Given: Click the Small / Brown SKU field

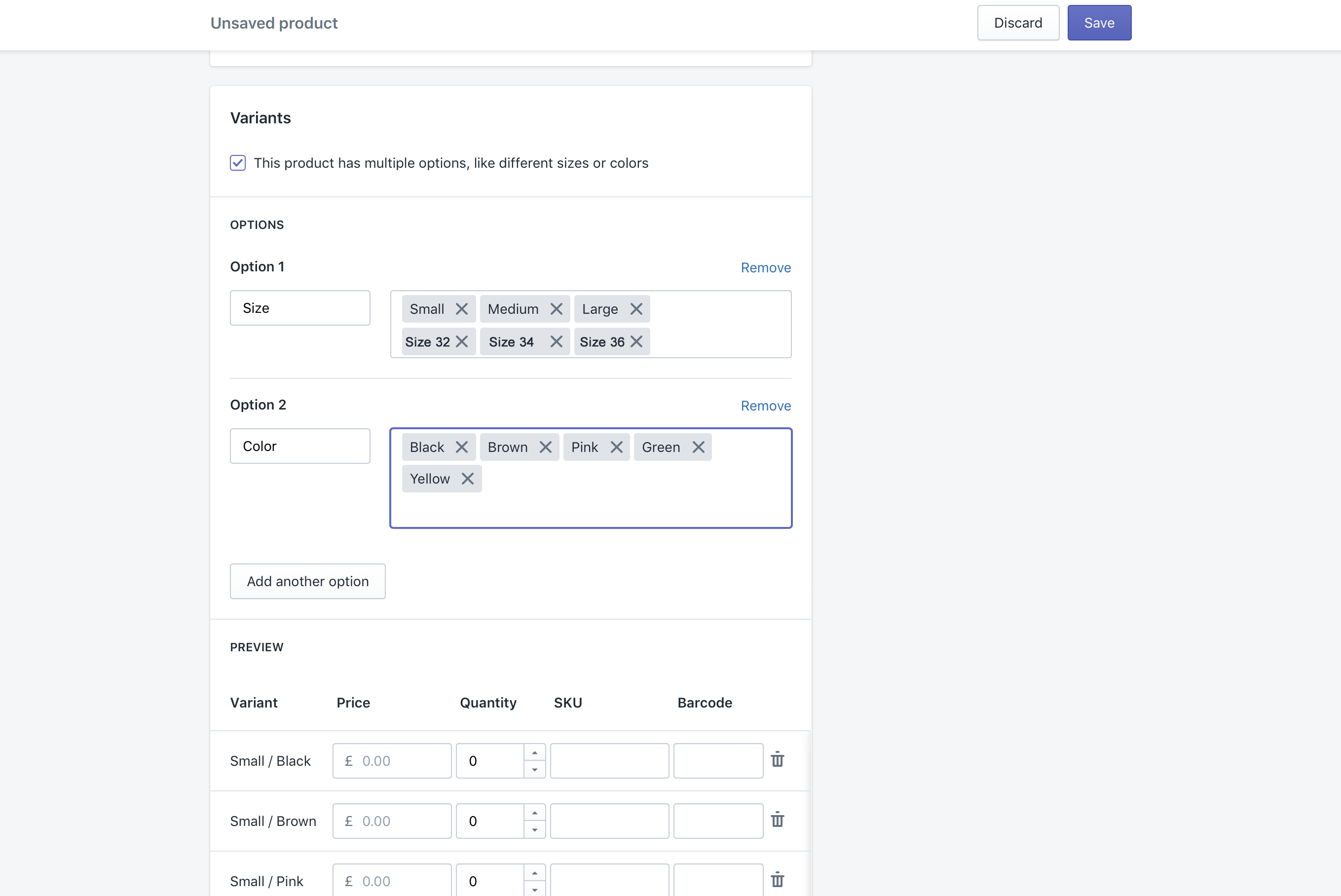Looking at the screenshot, I should pyautogui.click(x=609, y=821).
